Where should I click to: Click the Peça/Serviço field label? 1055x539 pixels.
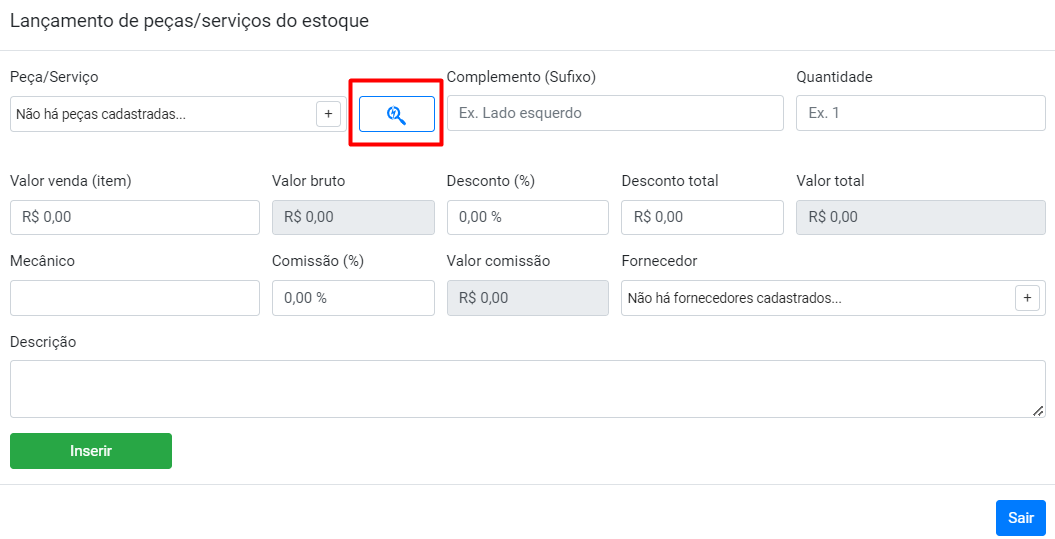coord(54,77)
